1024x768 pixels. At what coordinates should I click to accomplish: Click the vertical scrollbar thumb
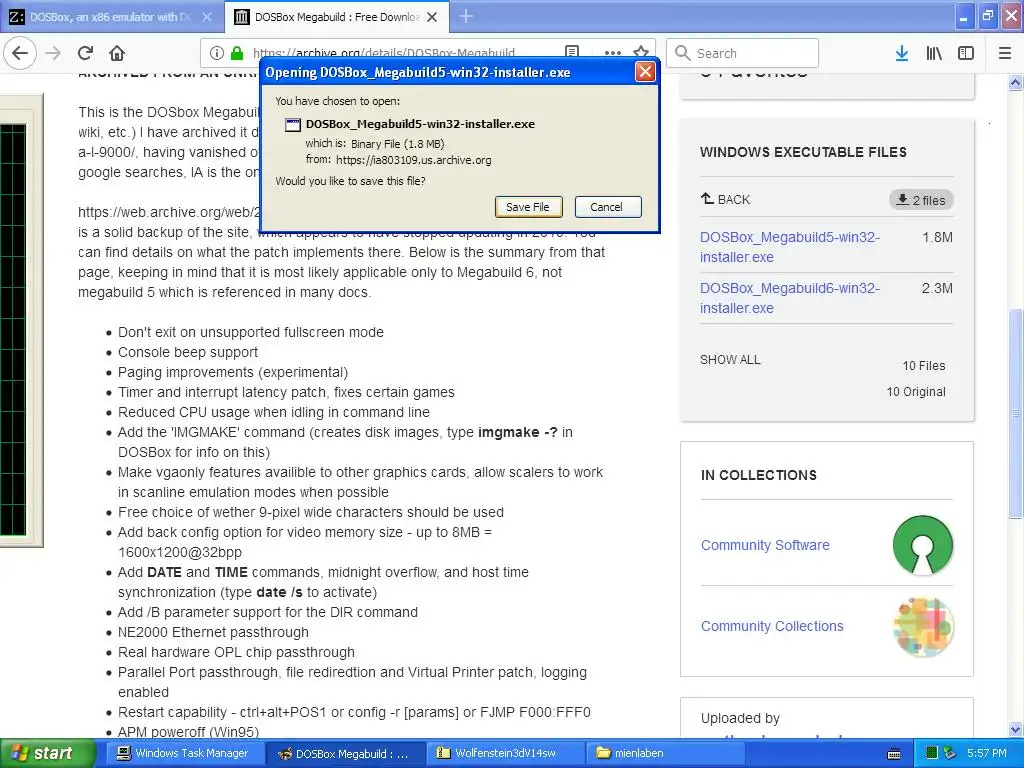(1015, 413)
